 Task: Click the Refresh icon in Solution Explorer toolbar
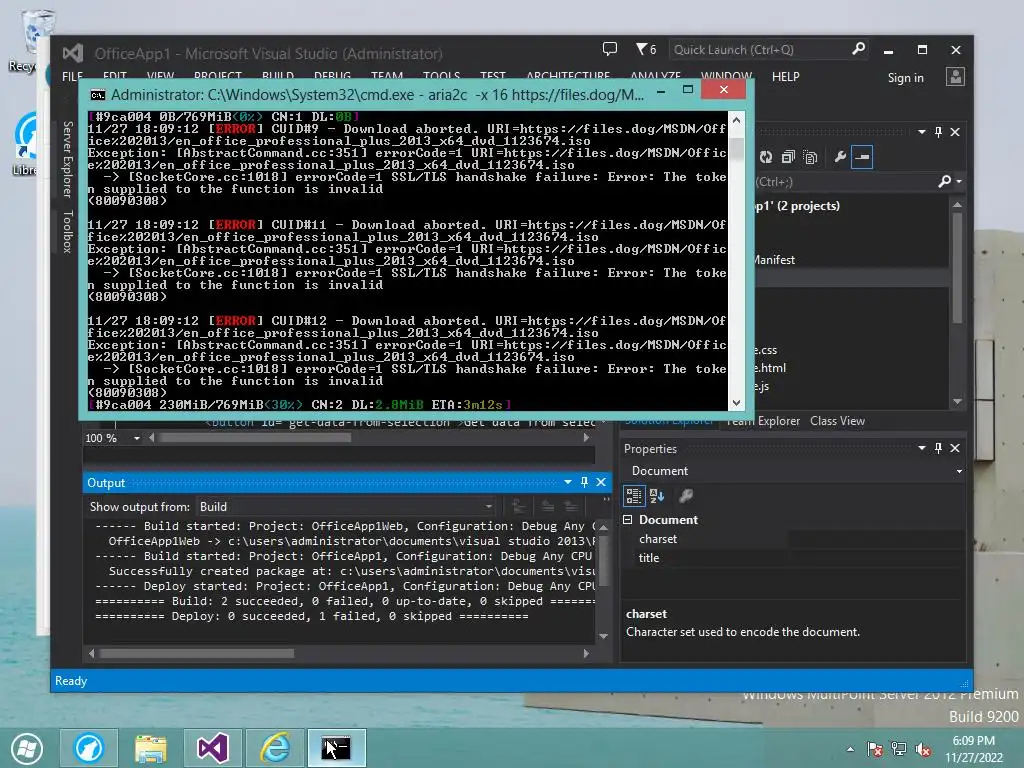click(766, 157)
